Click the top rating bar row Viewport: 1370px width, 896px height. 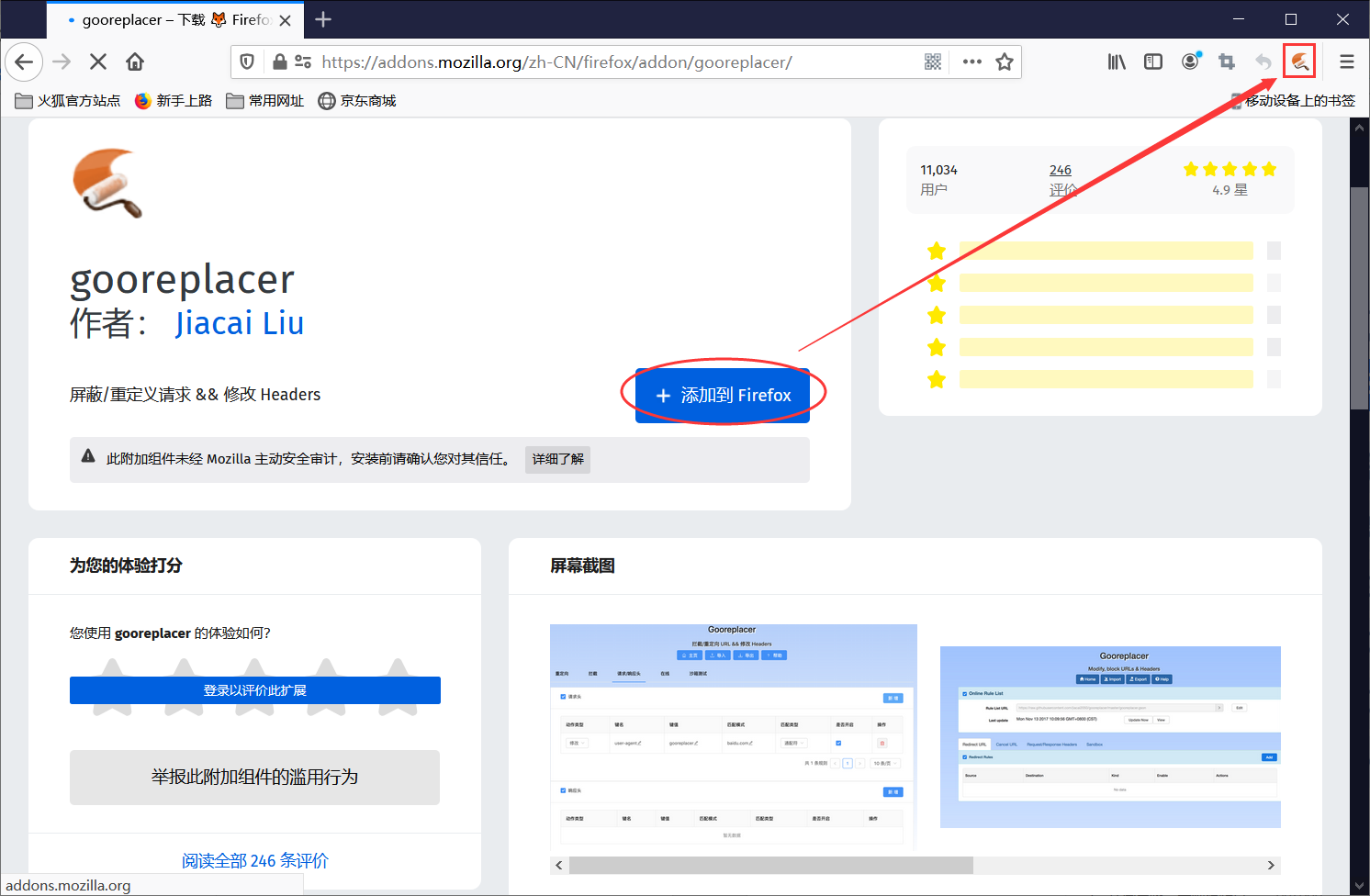coord(1104,251)
